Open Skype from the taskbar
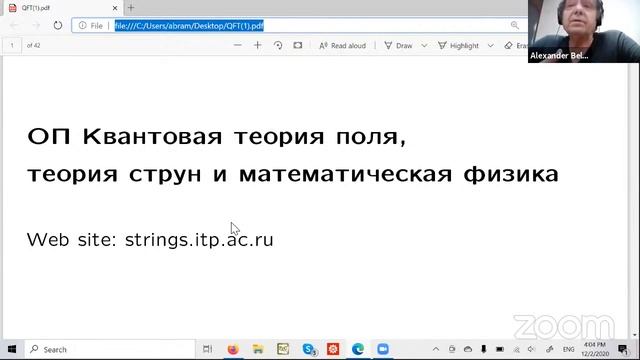The width and height of the screenshot is (640, 360). 309,349
